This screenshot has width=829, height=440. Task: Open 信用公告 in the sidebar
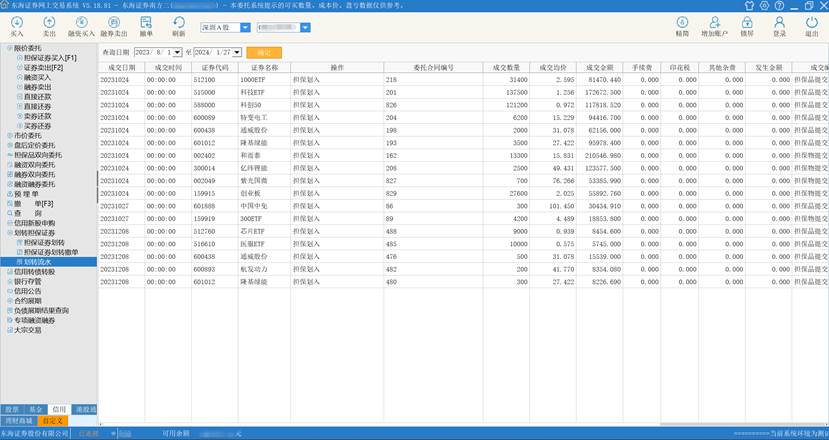pyautogui.click(x=27, y=291)
